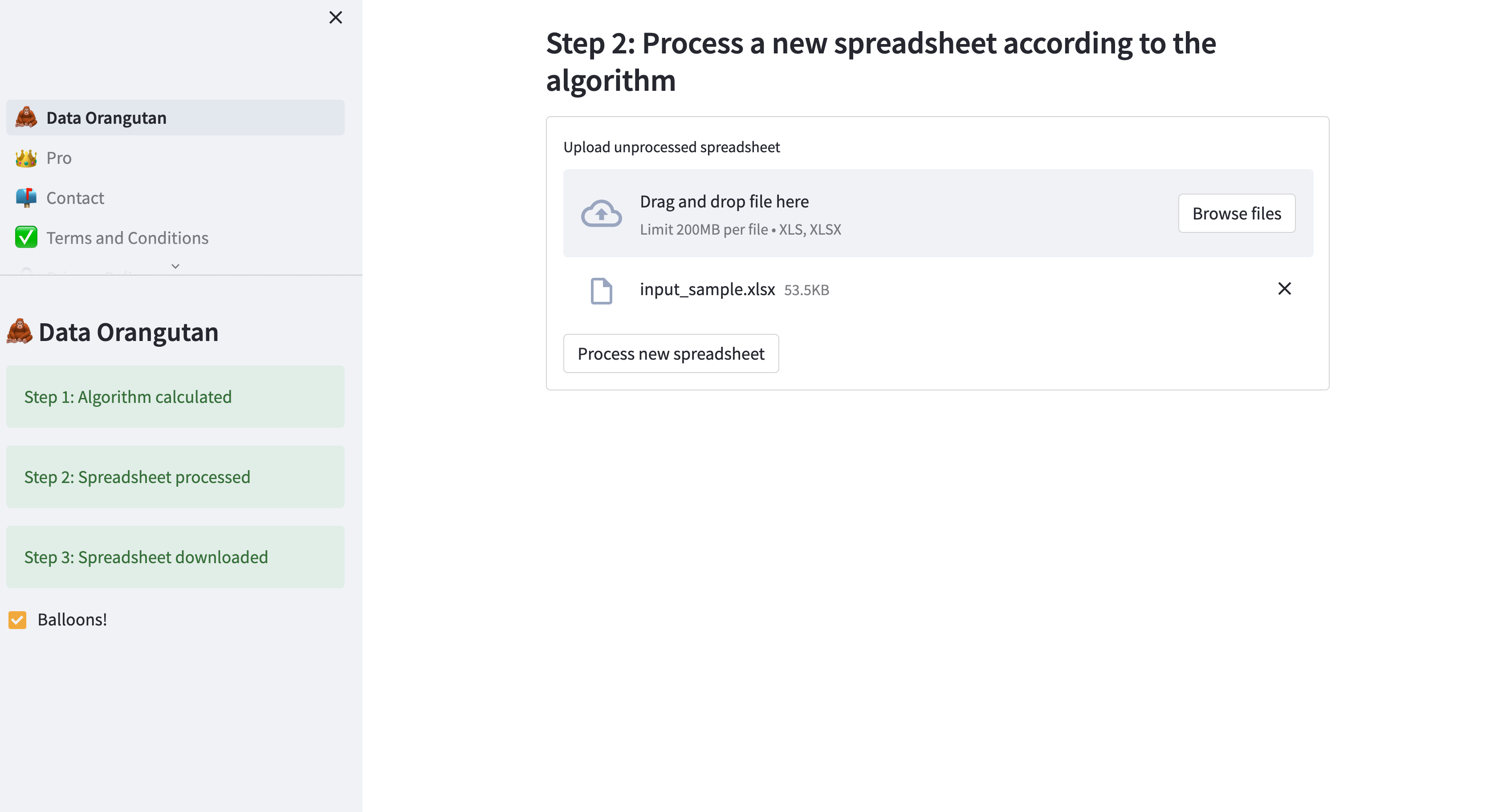Click the Browse files button
Screen dimensions: 1490x812
(1237, 213)
